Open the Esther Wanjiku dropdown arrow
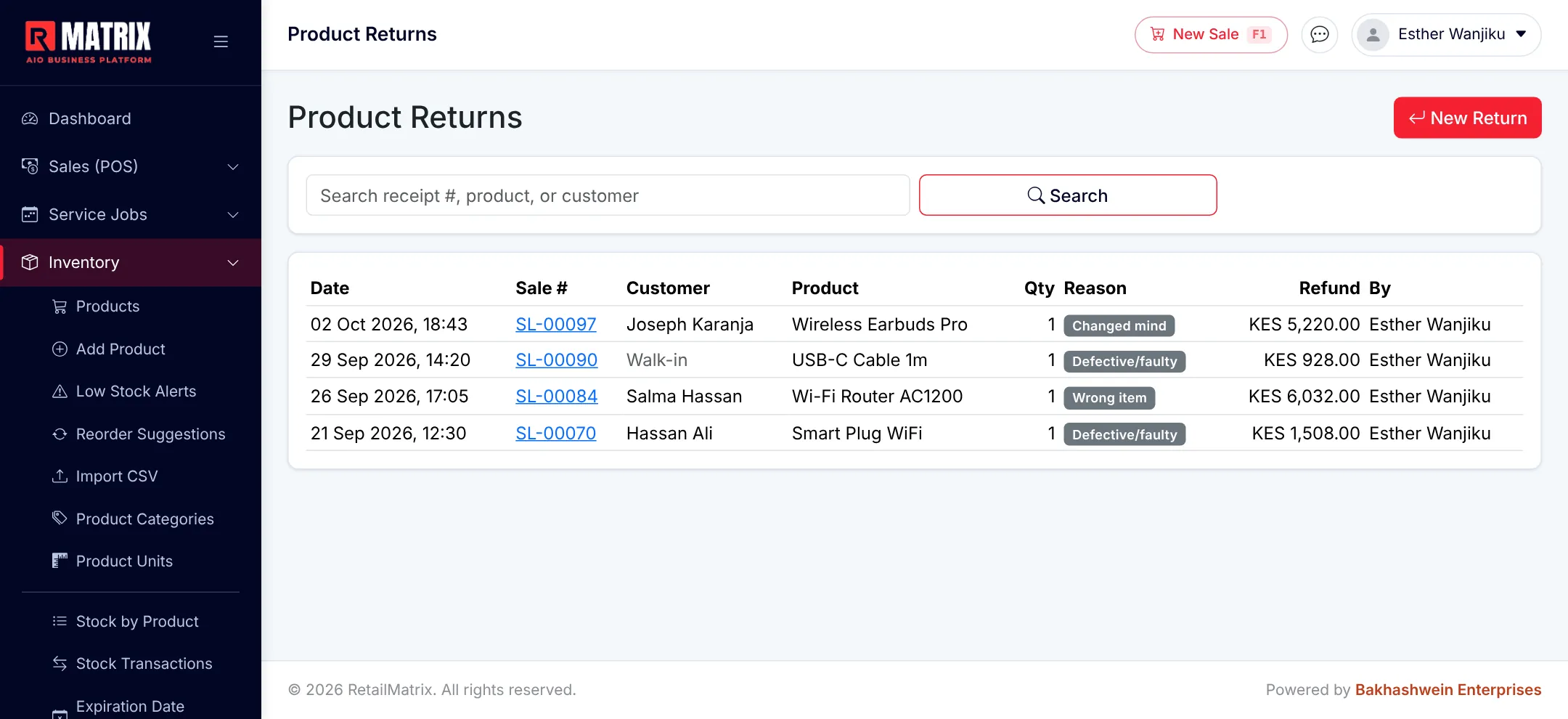The image size is (1568, 719). (x=1521, y=34)
